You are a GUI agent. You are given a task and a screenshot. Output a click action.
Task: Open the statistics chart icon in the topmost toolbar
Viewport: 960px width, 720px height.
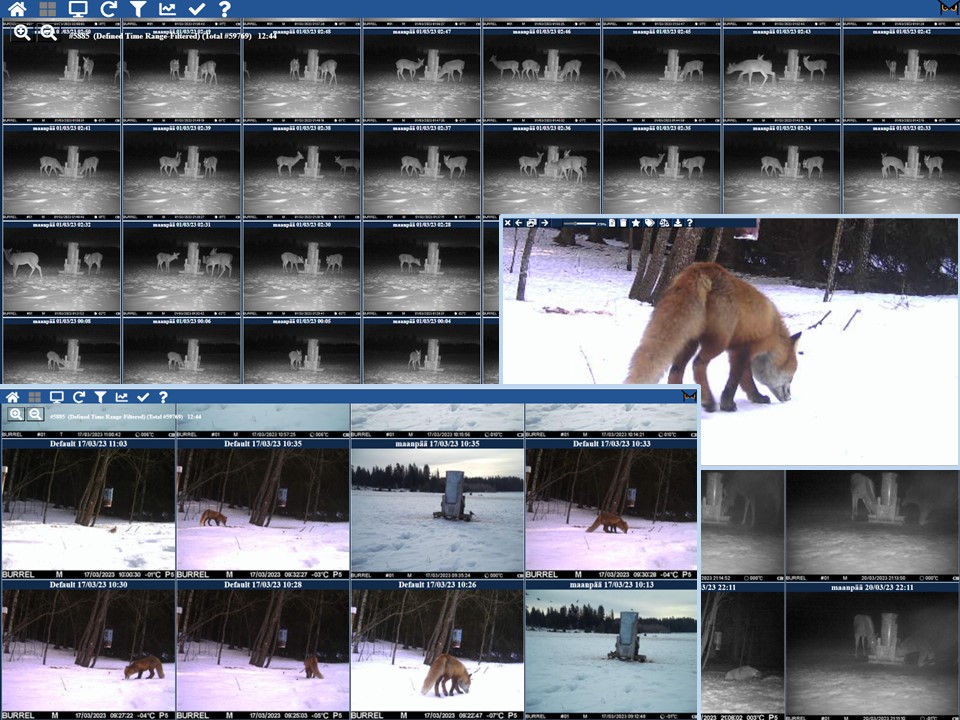coord(167,9)
